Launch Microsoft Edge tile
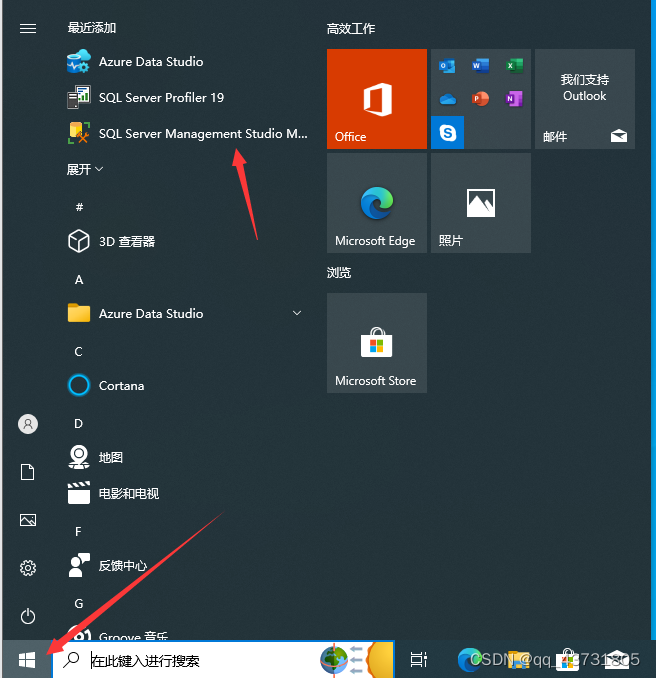Image resolution: width=656 pixels, height=678 pixels. pos(377,203)
